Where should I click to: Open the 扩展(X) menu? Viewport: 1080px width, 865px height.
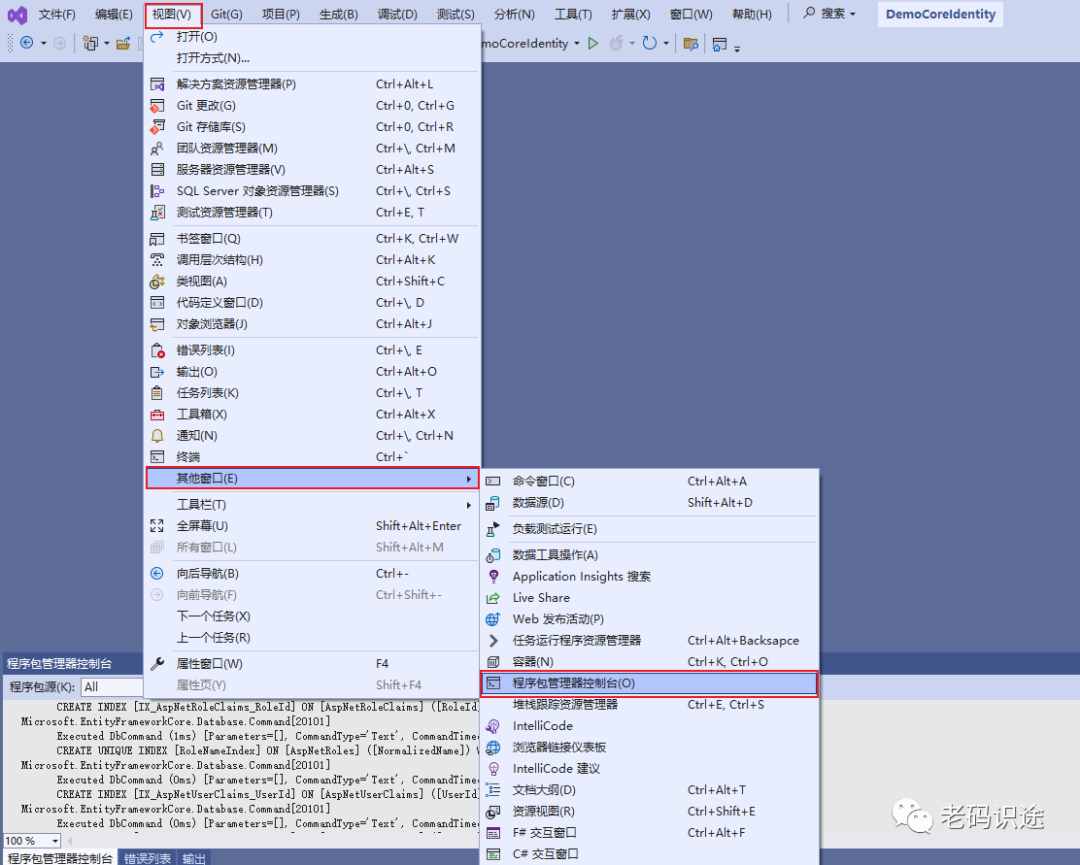coord(630,14)
